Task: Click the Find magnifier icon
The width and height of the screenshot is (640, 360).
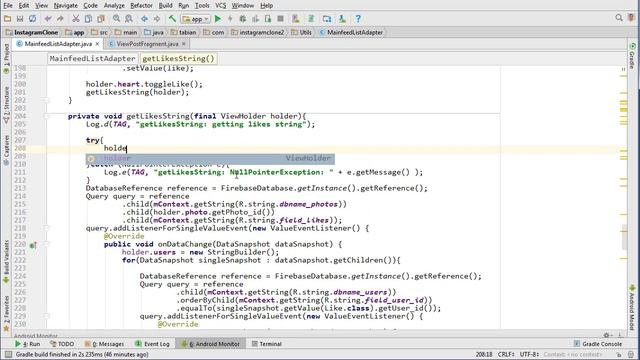Action: tap(116, 19)
